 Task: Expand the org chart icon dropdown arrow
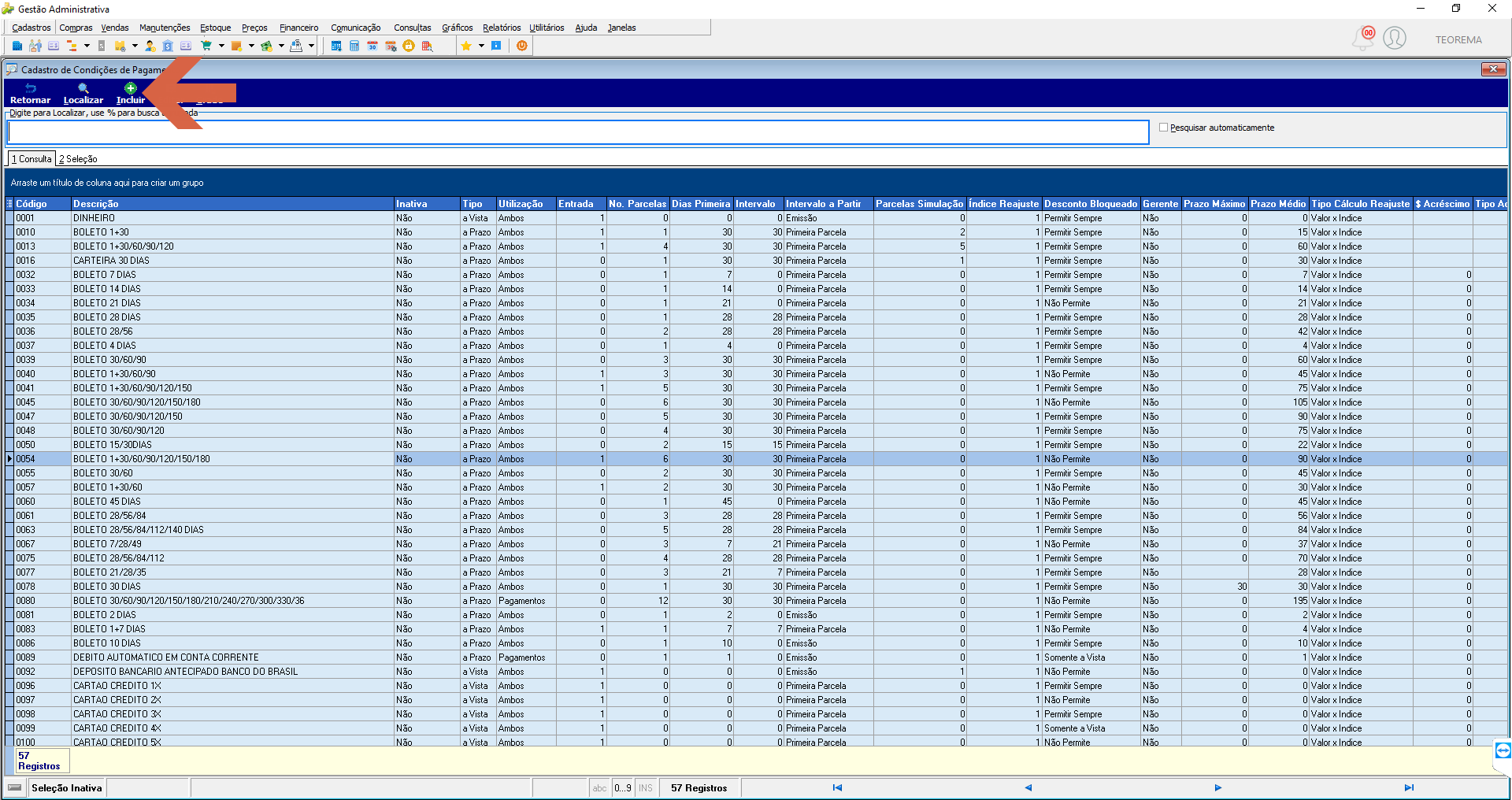tap(87, 46)
